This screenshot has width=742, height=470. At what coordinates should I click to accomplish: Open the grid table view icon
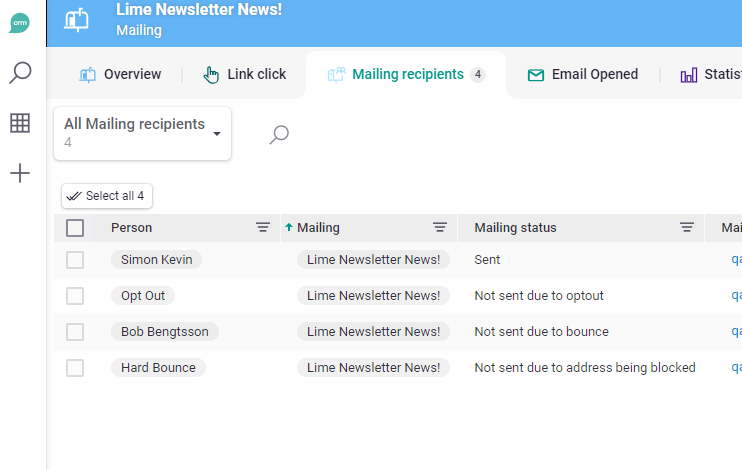(x=20, y=123)
